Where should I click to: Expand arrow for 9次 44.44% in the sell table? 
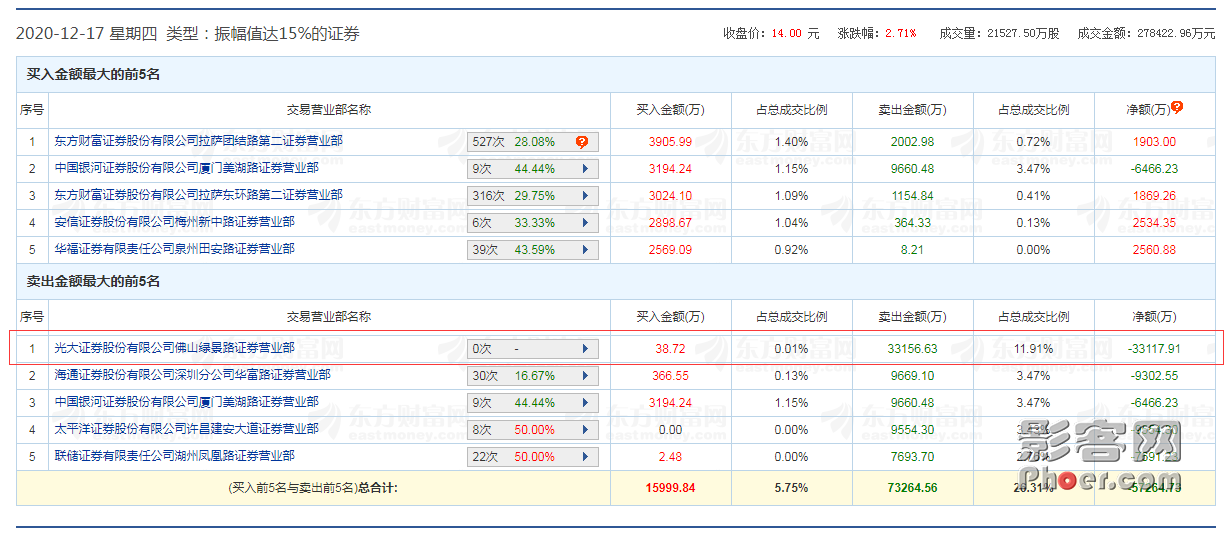584,403
